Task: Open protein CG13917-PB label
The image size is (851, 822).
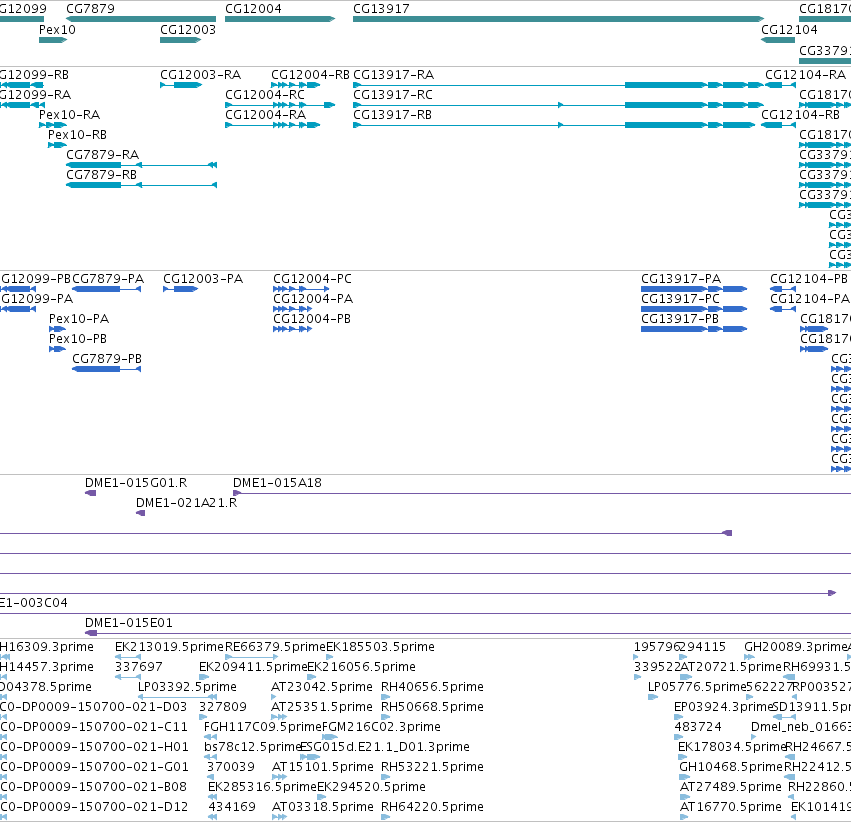Action: (679, 319)
